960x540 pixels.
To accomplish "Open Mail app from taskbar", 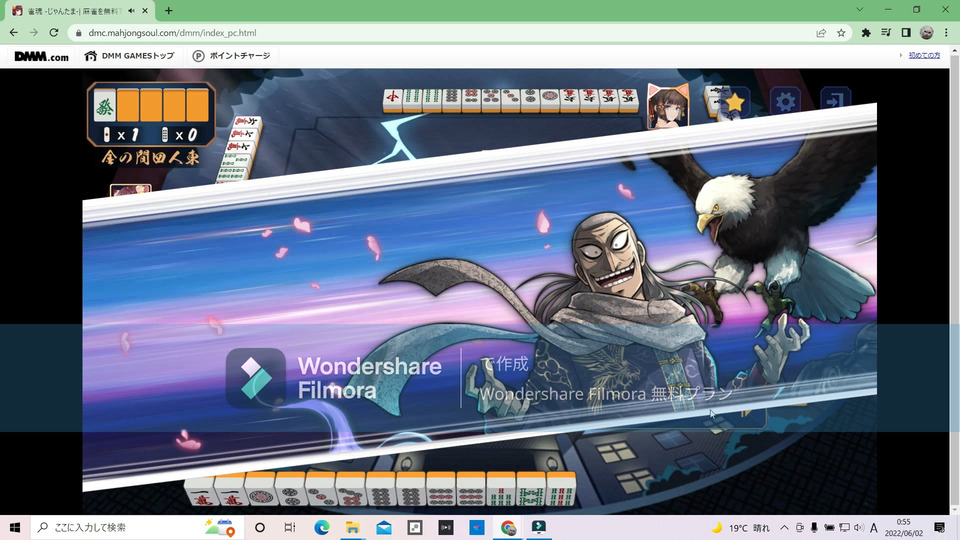I will pyautogui.click(x=384, y=527).
